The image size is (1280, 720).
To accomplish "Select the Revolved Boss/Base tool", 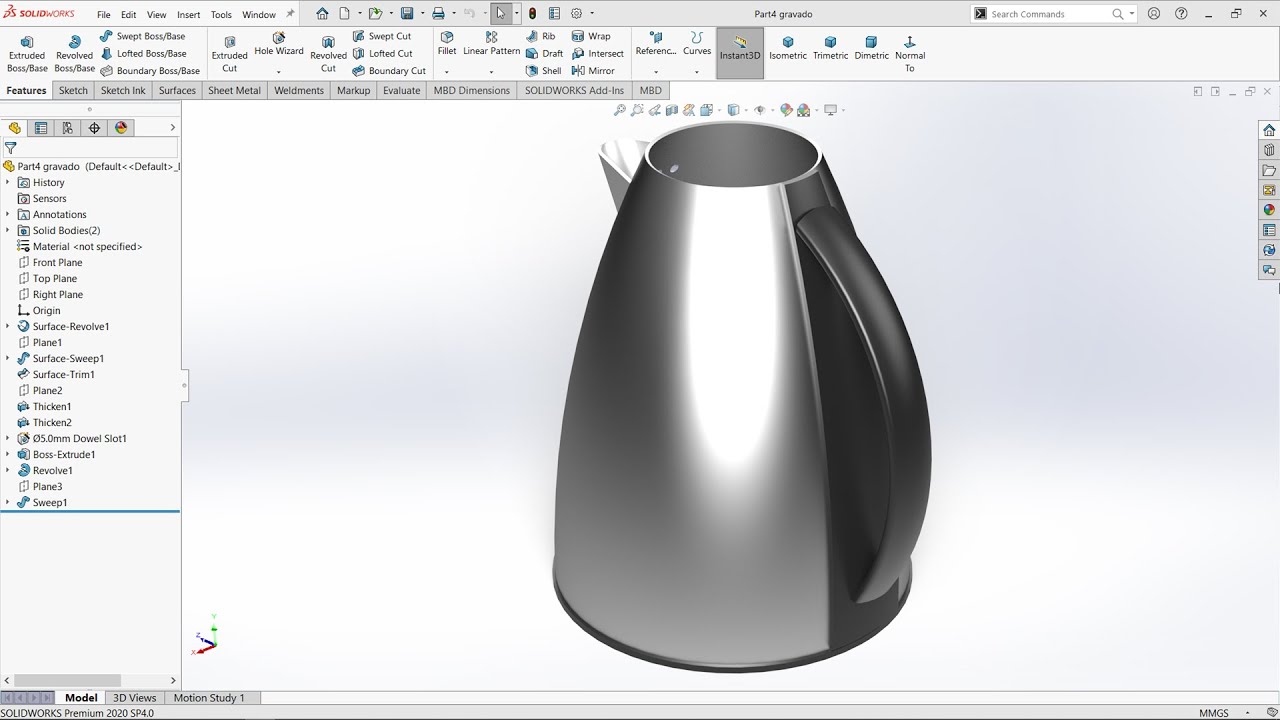I will click(x=74, y=54).
